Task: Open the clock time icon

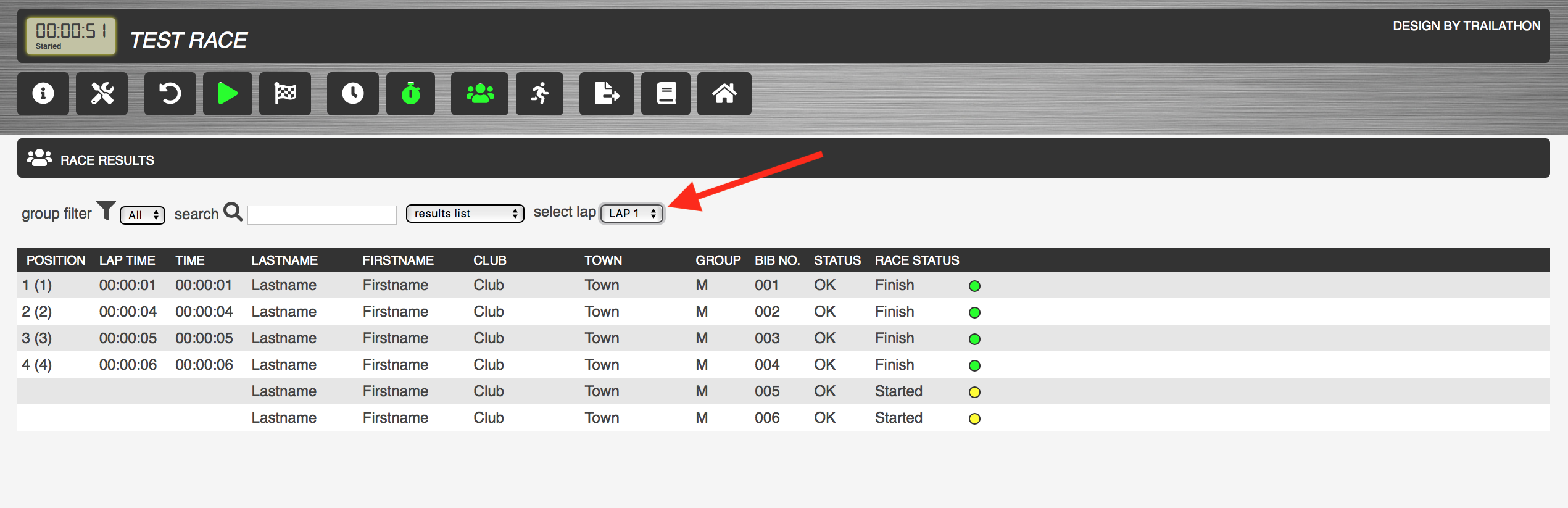Action: [352, 94]
